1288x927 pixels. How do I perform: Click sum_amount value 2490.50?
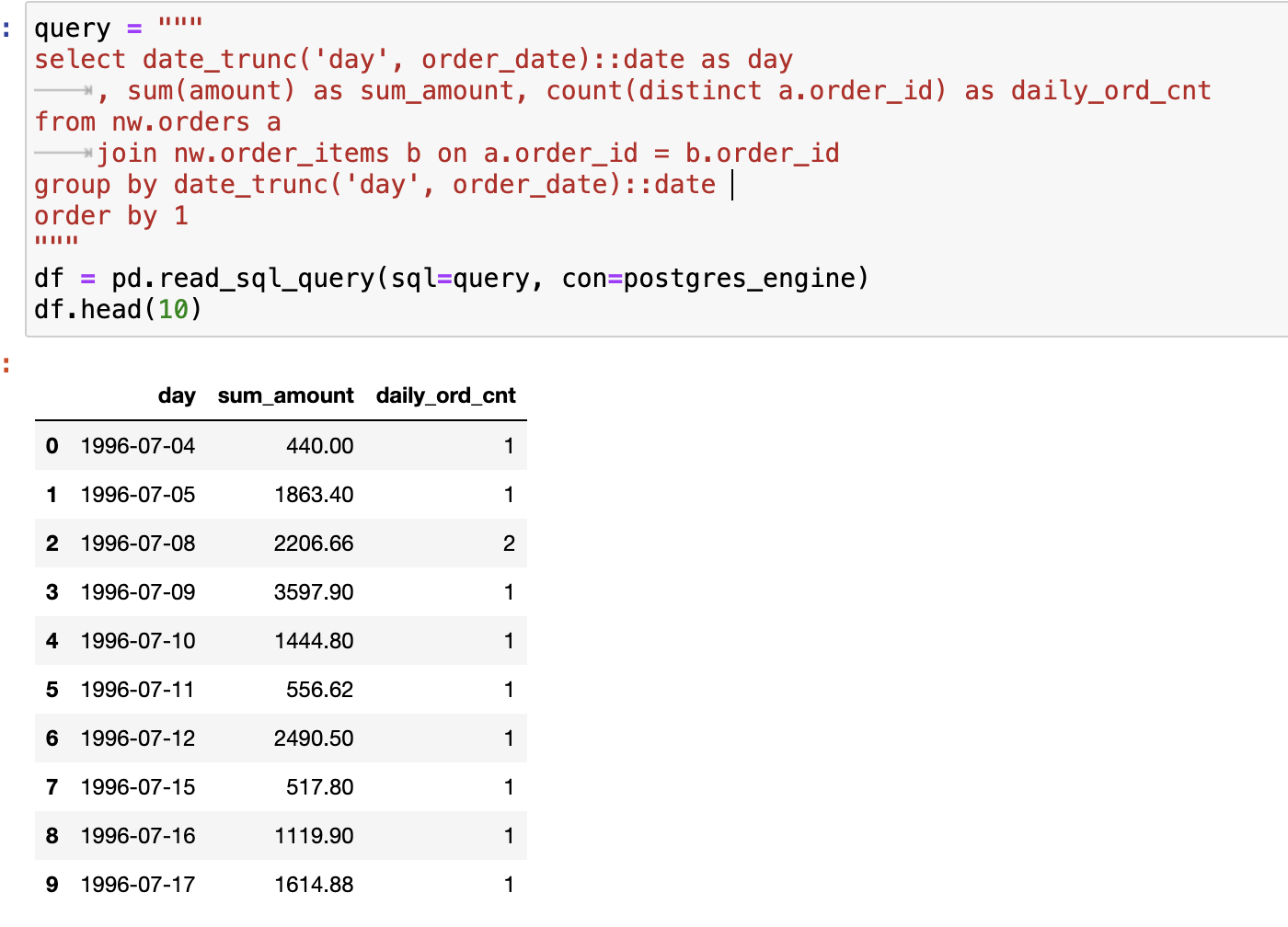click(314, 738)
